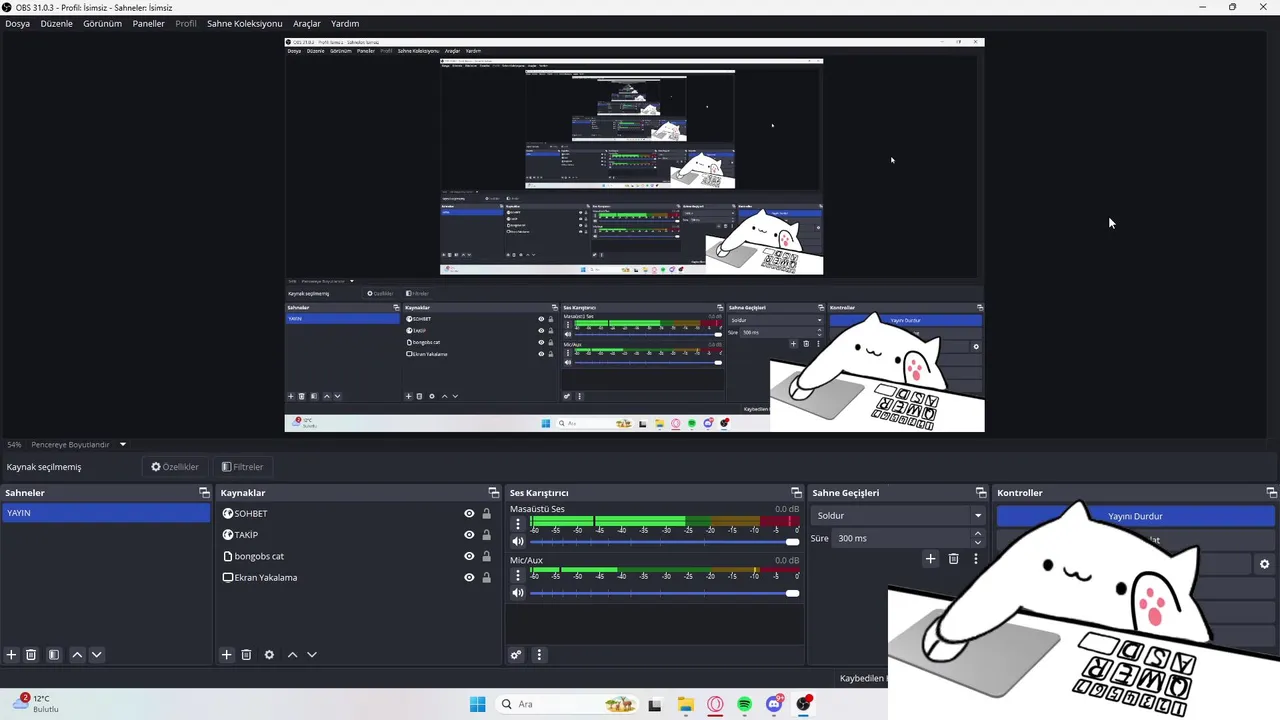Open the Soldur transition dropdown

(900, 516)
